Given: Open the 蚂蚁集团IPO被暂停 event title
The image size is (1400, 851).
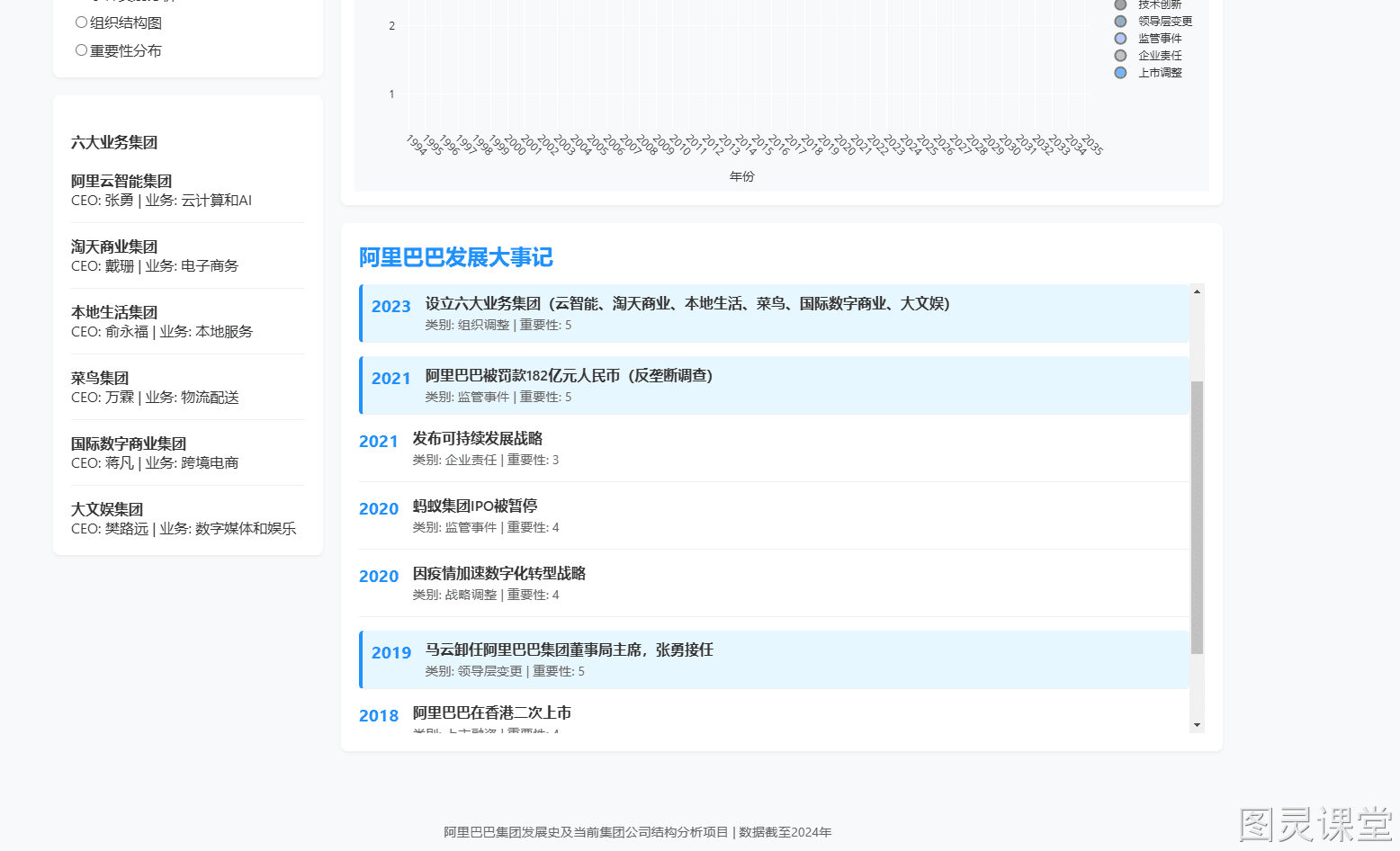Looking at the screenshot, I should point(475,506).
